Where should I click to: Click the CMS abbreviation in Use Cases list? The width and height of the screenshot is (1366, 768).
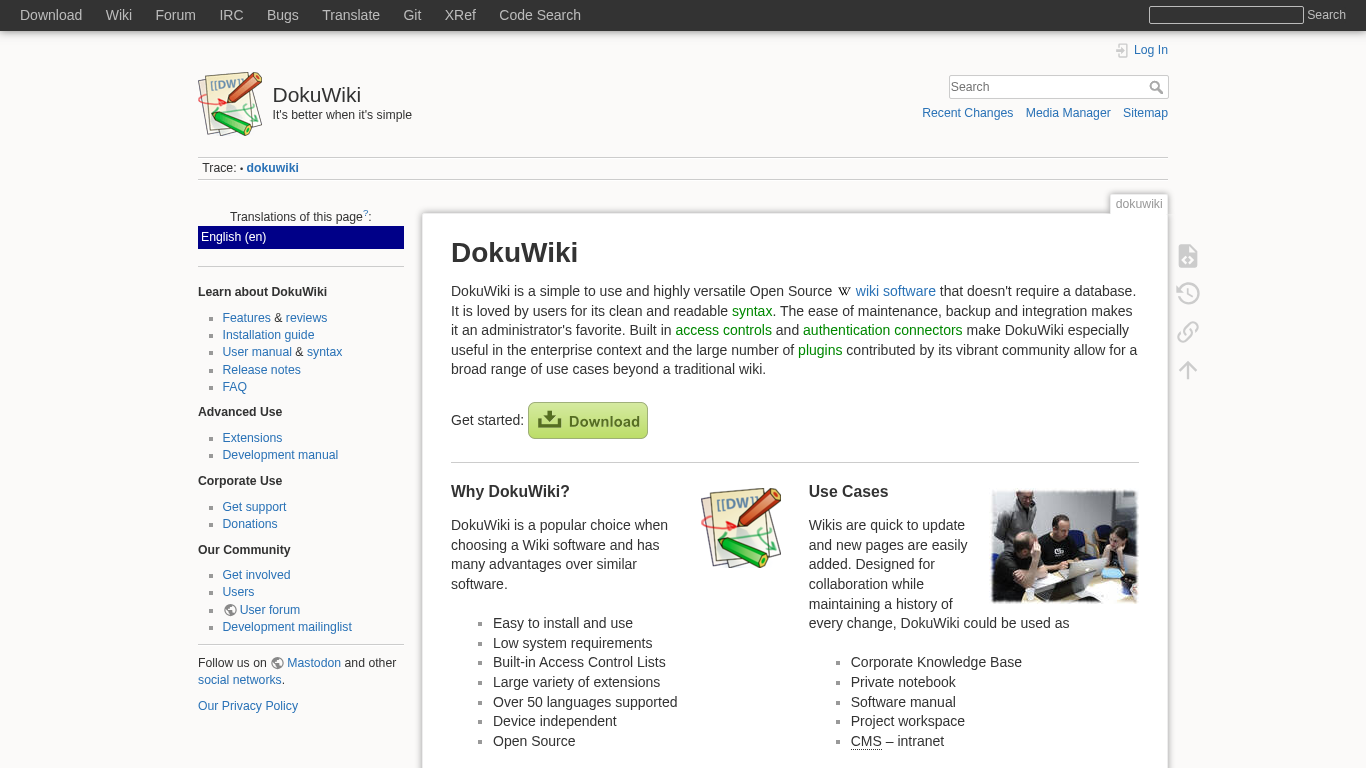pos(866,741)
